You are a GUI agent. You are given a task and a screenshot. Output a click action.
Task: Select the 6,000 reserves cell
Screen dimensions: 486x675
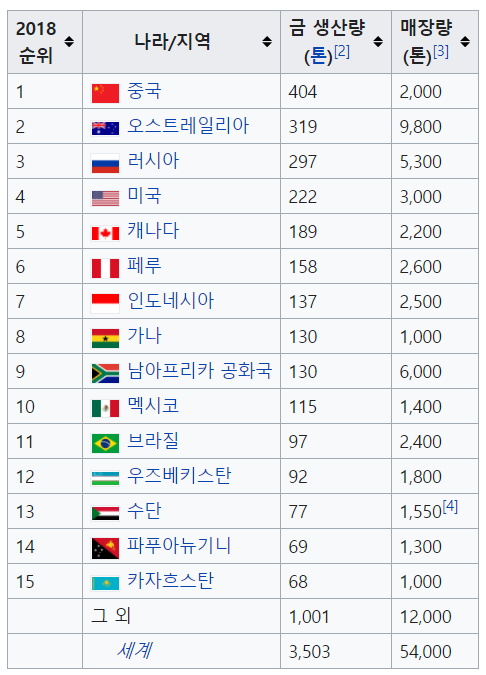pos(435,372)
